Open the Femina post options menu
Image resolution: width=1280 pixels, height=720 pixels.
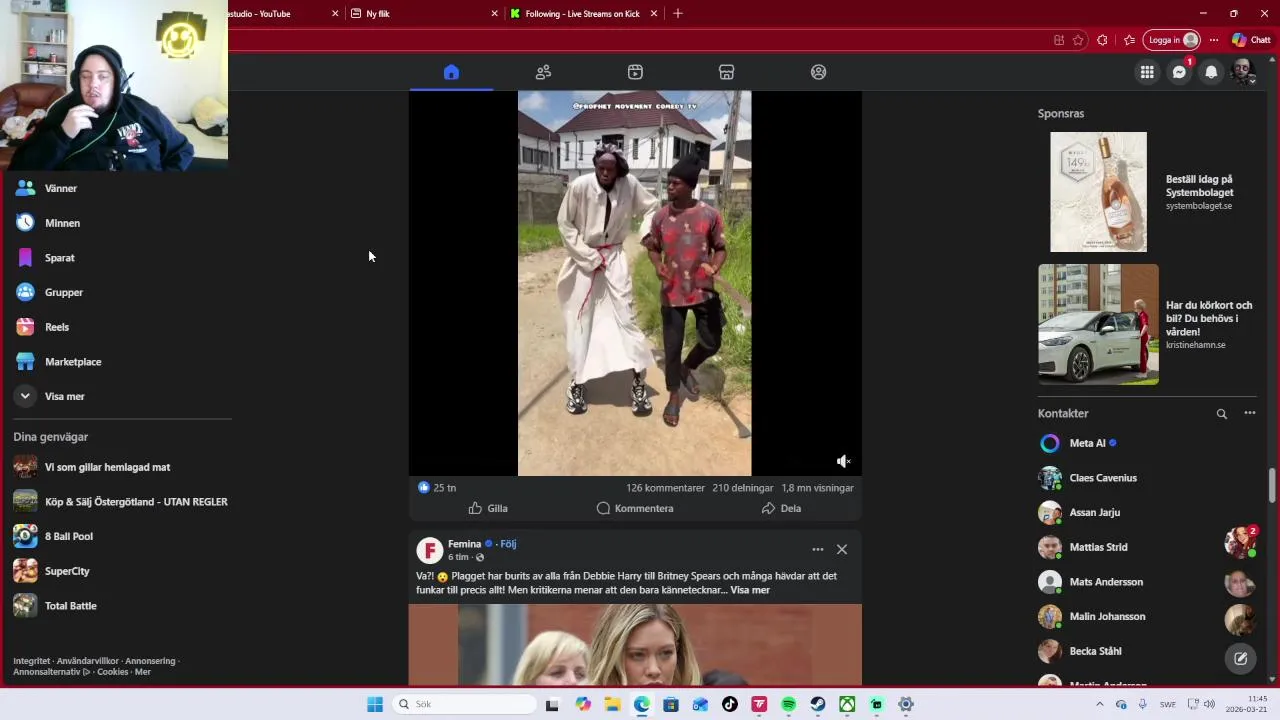818,549
